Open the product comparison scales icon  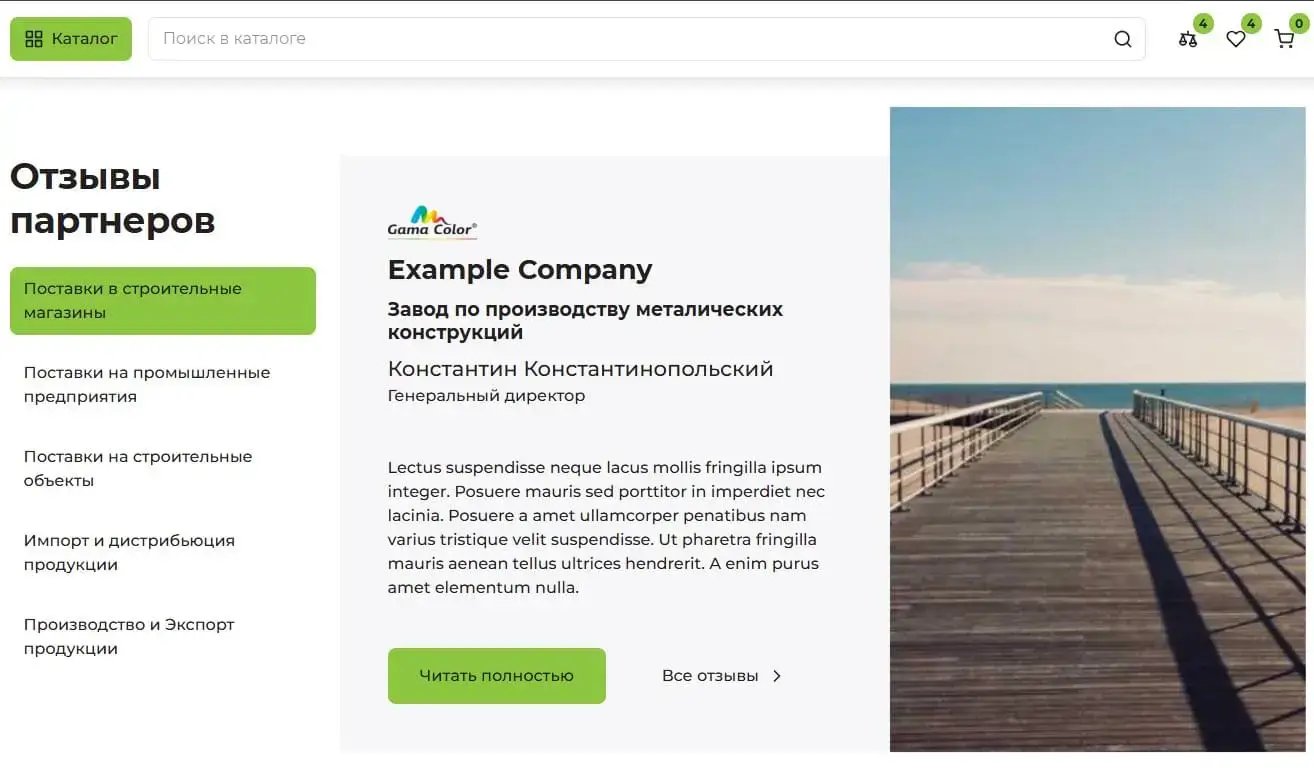[x=1187, y=40]
